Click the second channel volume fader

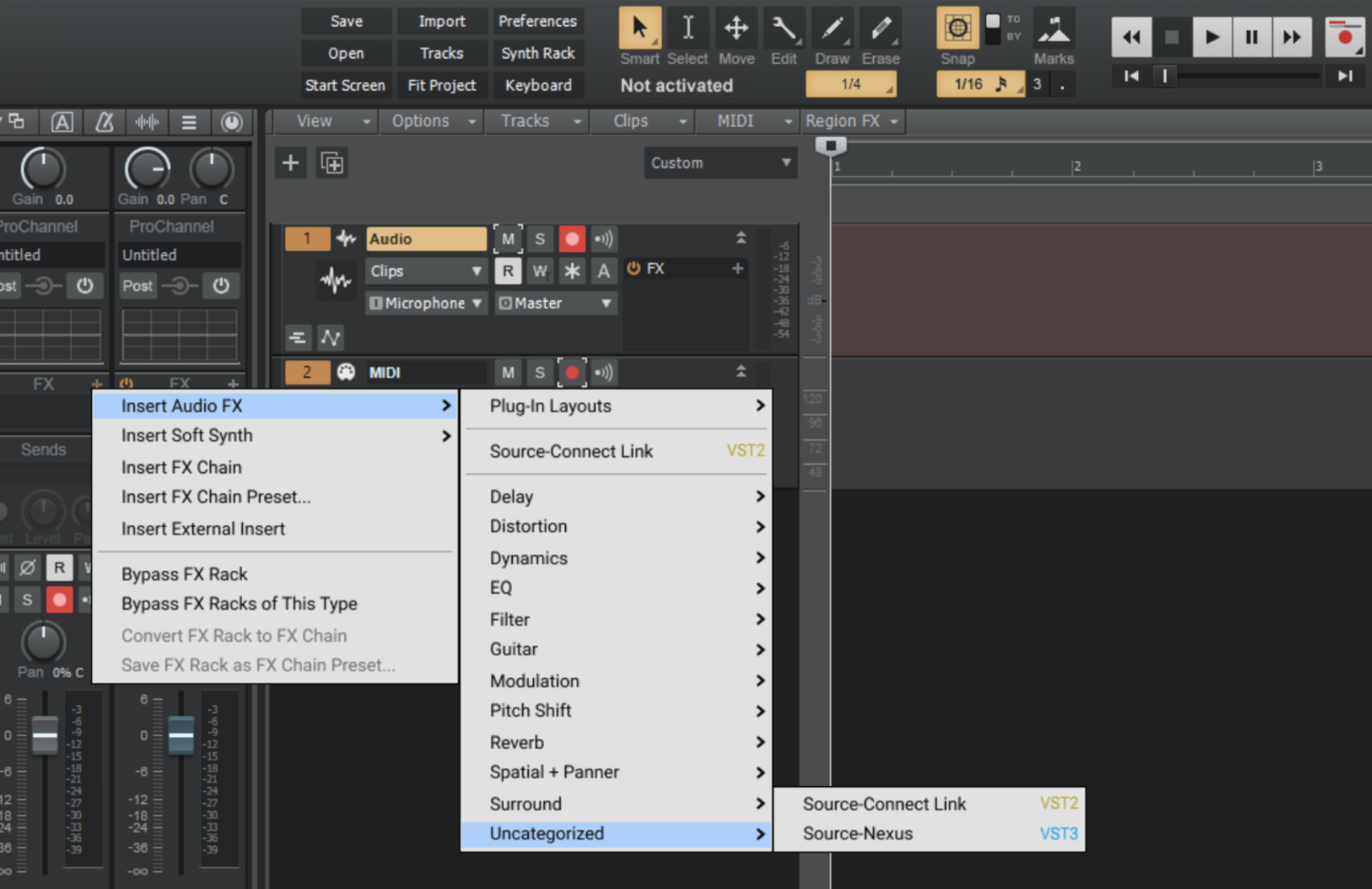pyautogui.click(x=181, y=735)
